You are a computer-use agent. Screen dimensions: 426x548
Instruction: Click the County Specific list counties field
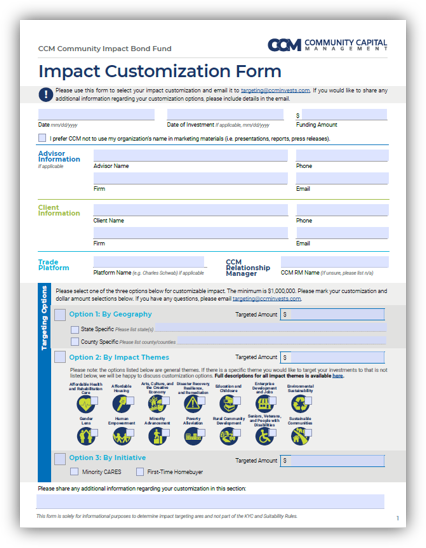[282, 340]
